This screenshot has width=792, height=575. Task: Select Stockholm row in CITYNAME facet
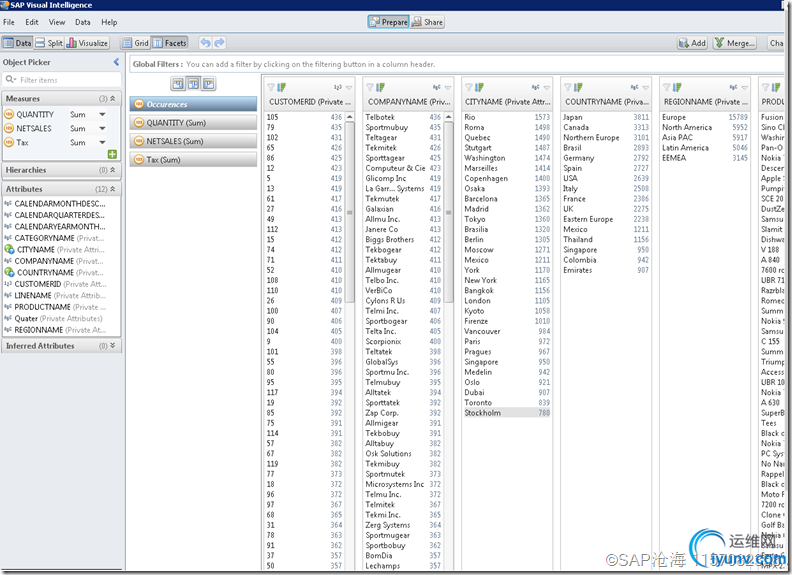click(x=507, y=413)
